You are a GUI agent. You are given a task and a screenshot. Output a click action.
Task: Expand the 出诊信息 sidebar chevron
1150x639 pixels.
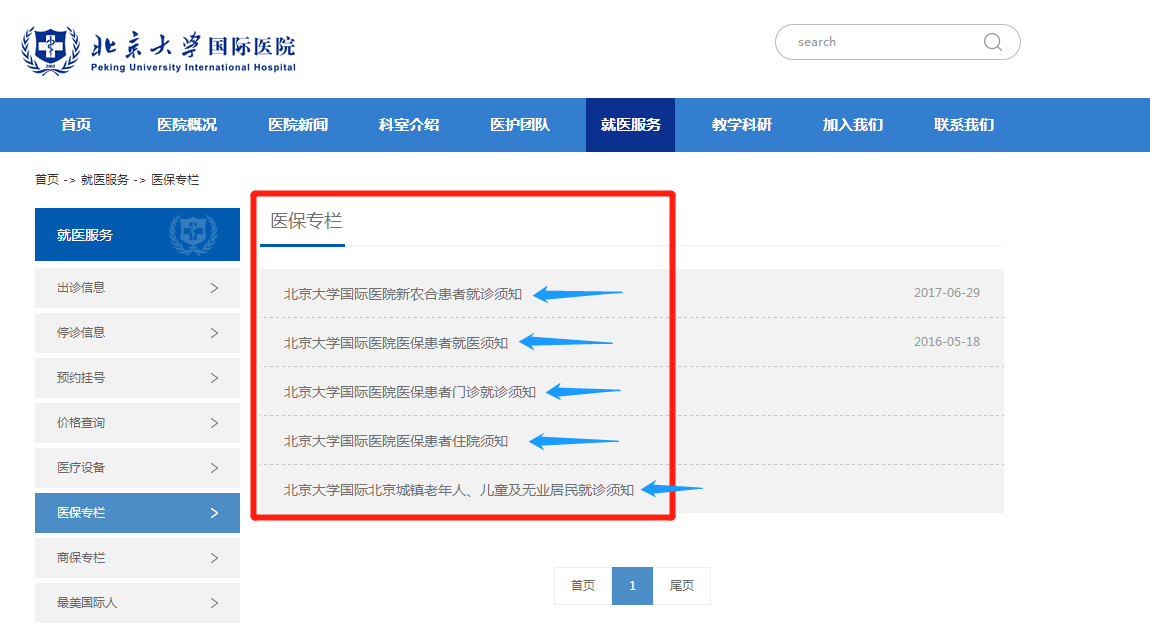(214, 288)
